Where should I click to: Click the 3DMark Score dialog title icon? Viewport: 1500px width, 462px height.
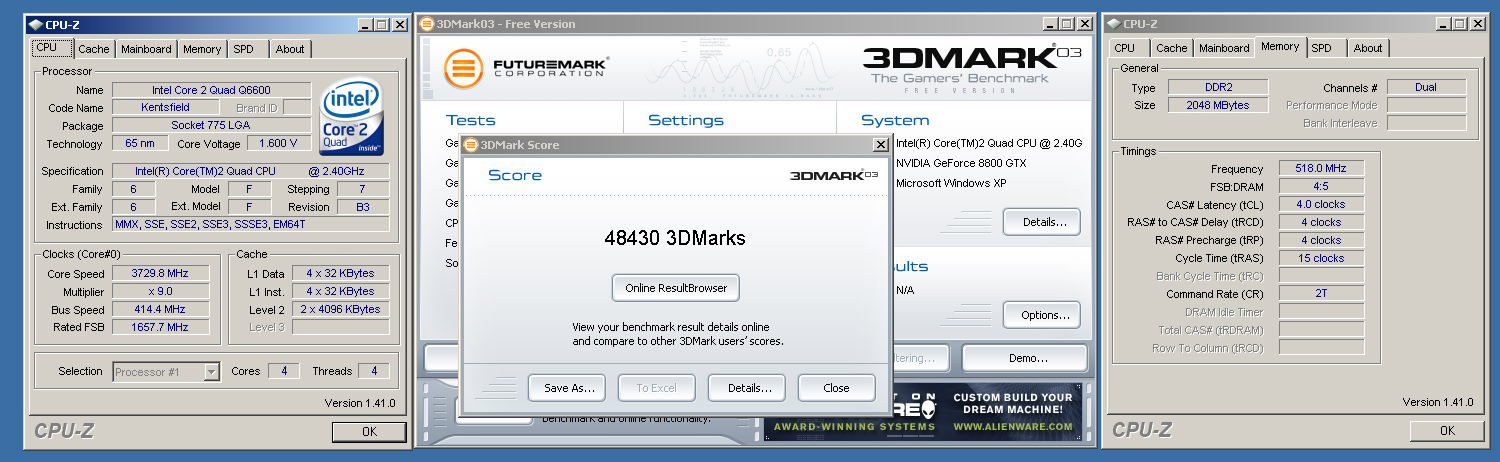point(471,145)
